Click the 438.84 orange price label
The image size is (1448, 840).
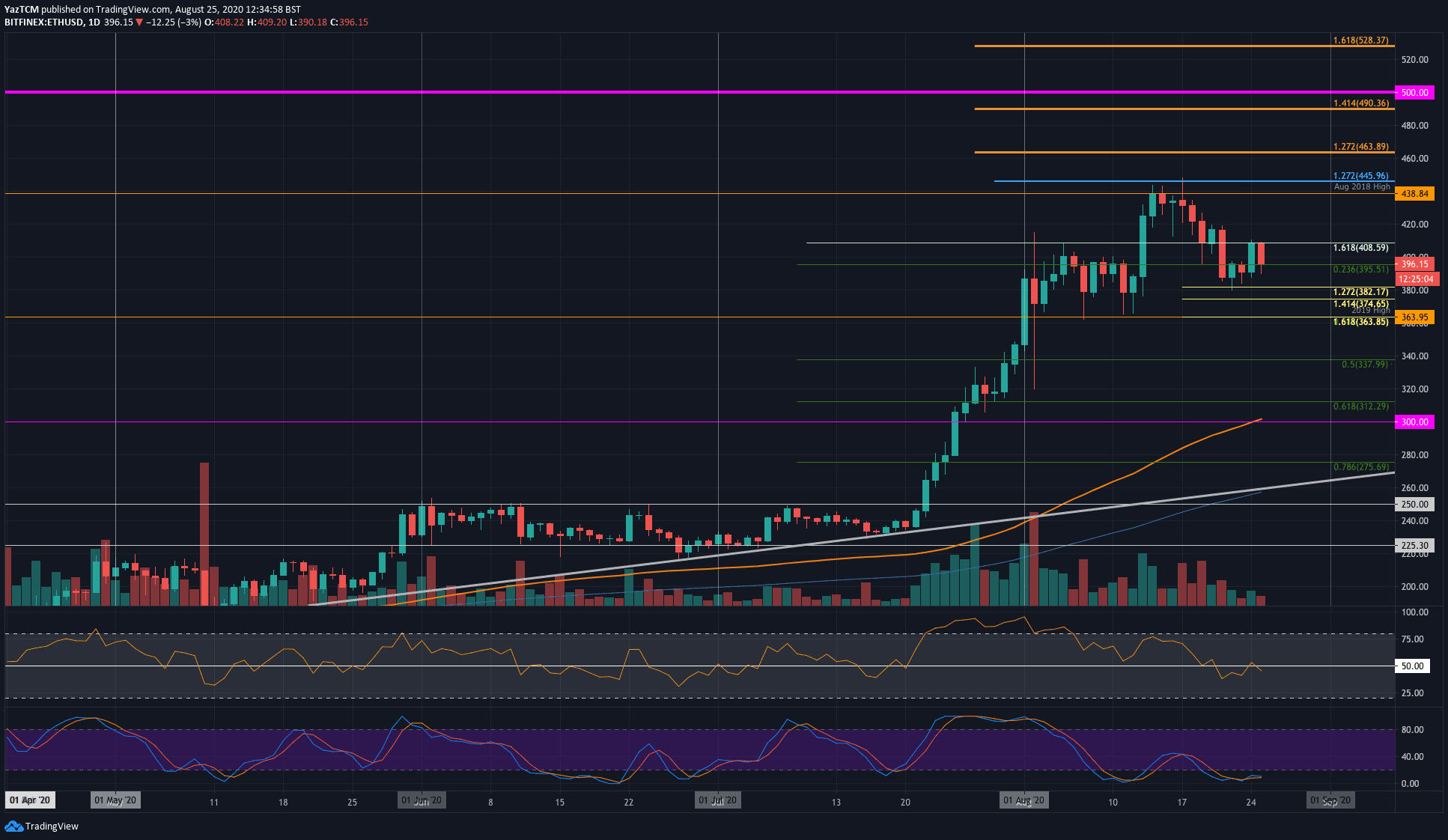(x=1414, y=193)
